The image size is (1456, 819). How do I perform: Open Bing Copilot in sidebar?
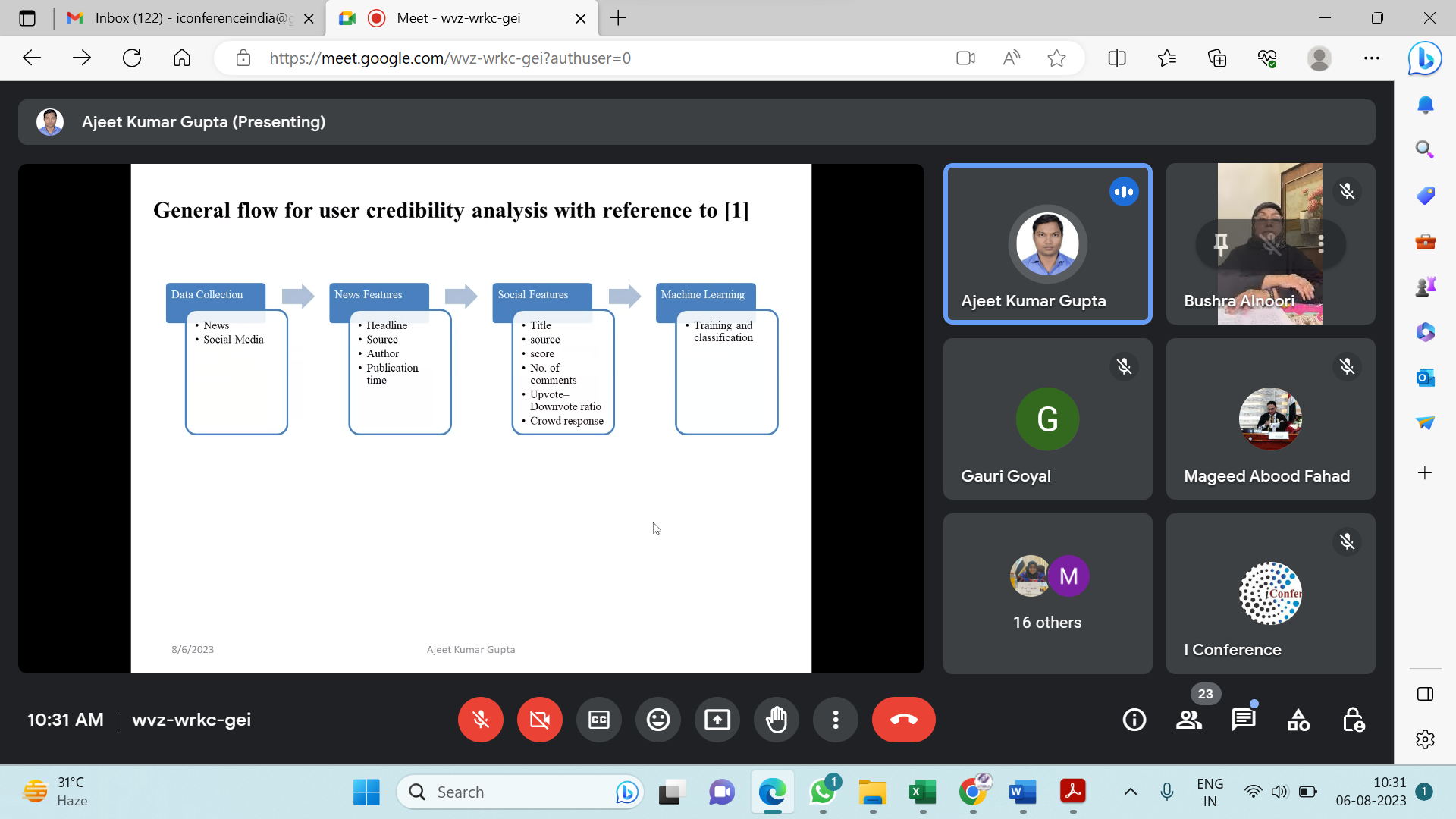(x=1425, y=58)
